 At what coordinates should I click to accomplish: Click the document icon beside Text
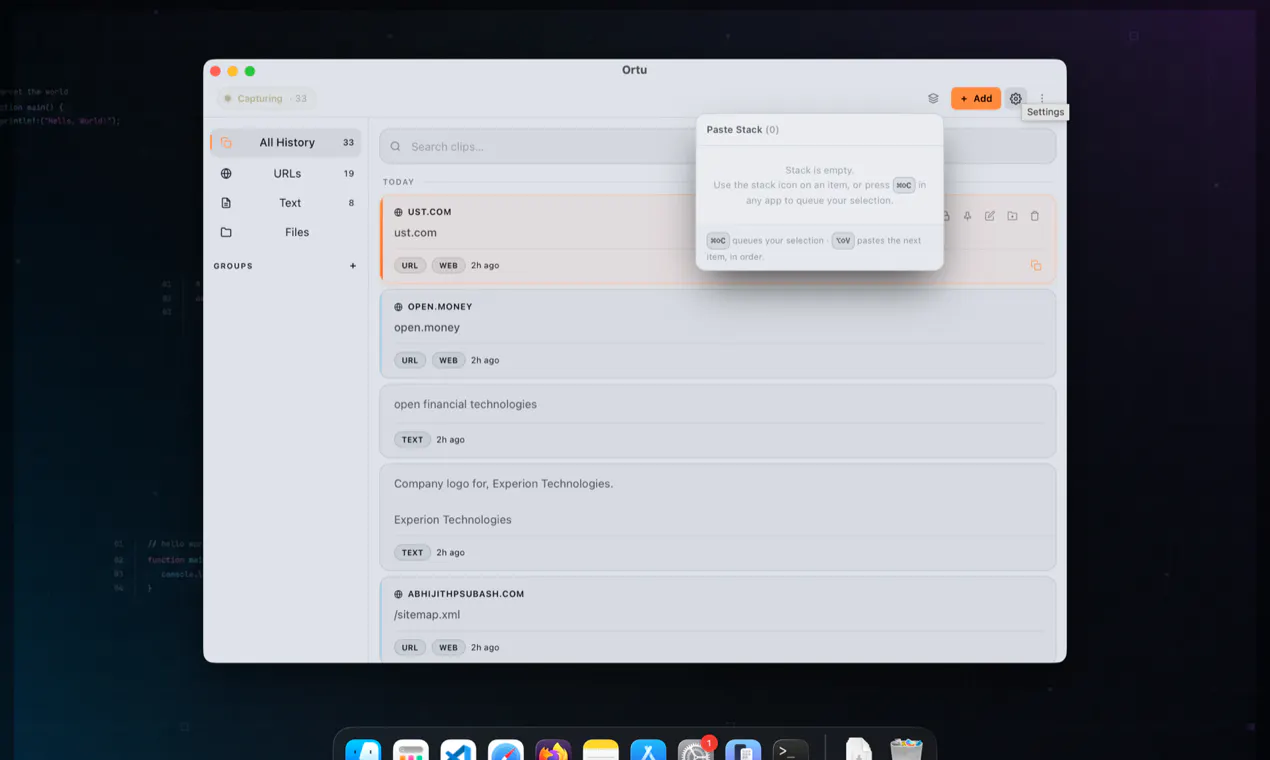click(226, 203)
